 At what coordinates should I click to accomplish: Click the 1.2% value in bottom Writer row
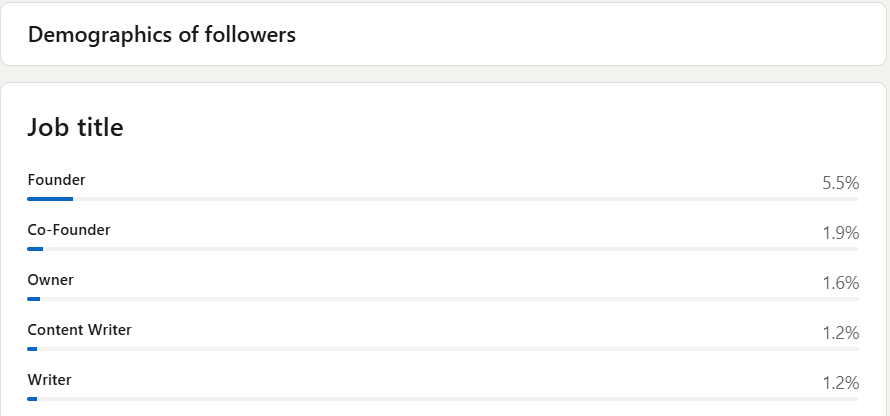[x=840, y=383]
